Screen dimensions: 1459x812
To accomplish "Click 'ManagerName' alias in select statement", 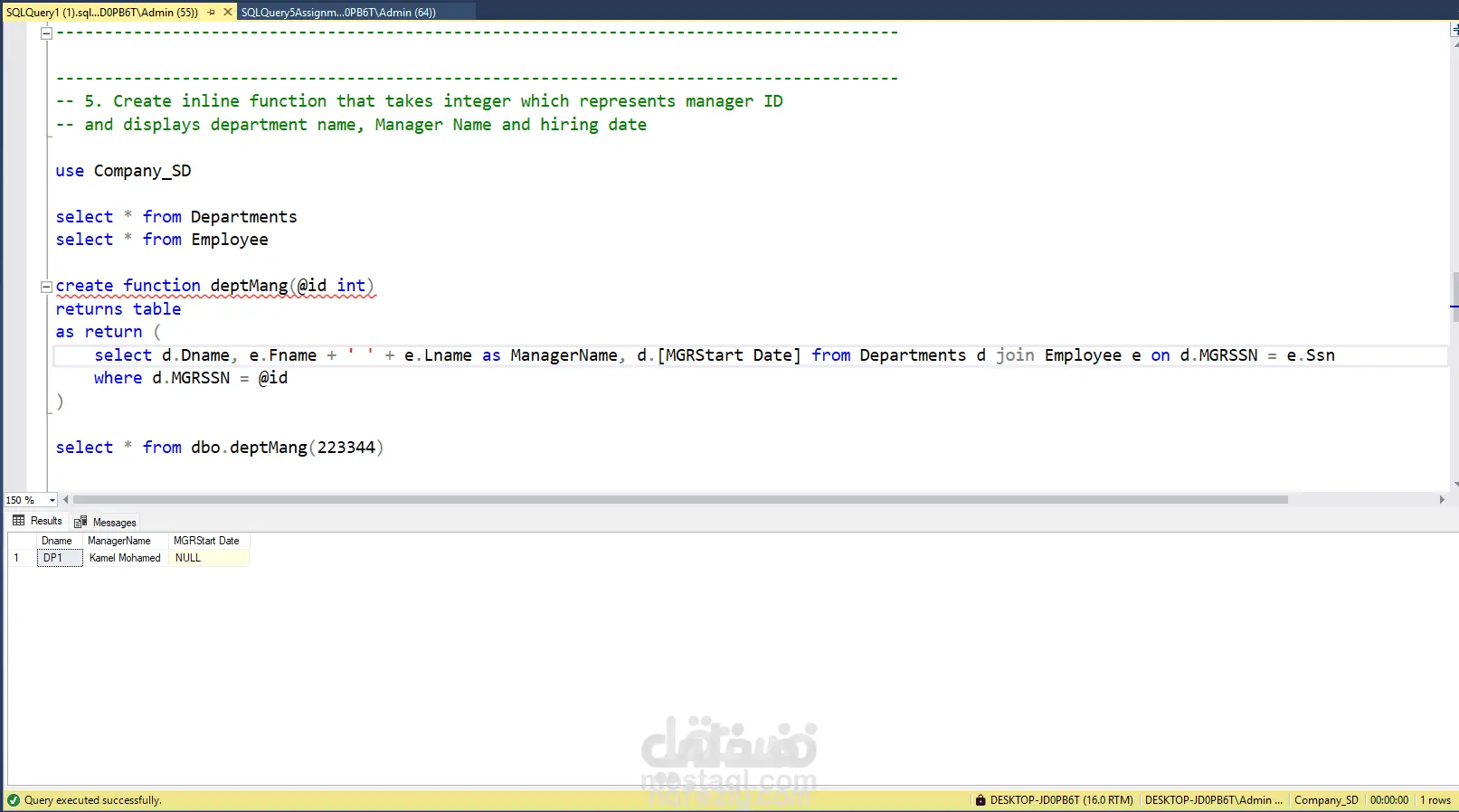I will pyautogui.click(x=564, y=355).
